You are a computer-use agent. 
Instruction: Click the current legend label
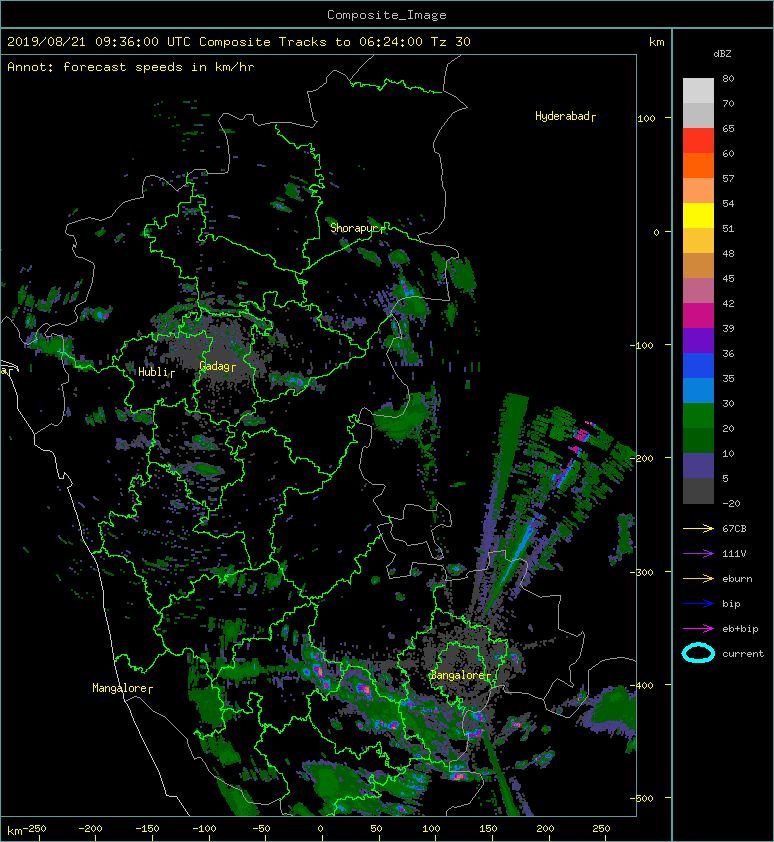pyautogui.click(x=743, y=654)
